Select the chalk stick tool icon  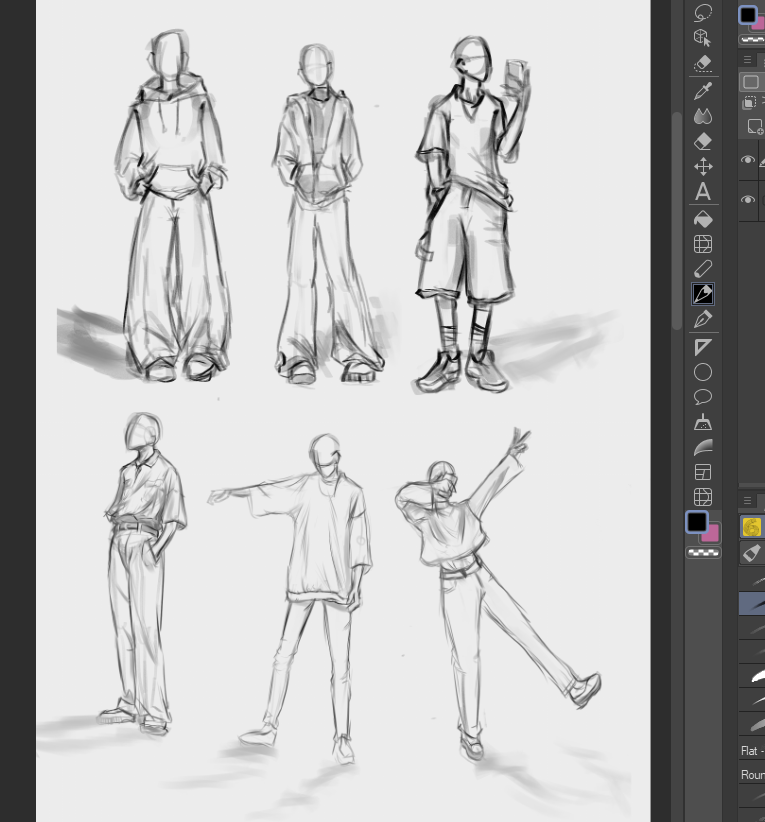click(703, 269)
